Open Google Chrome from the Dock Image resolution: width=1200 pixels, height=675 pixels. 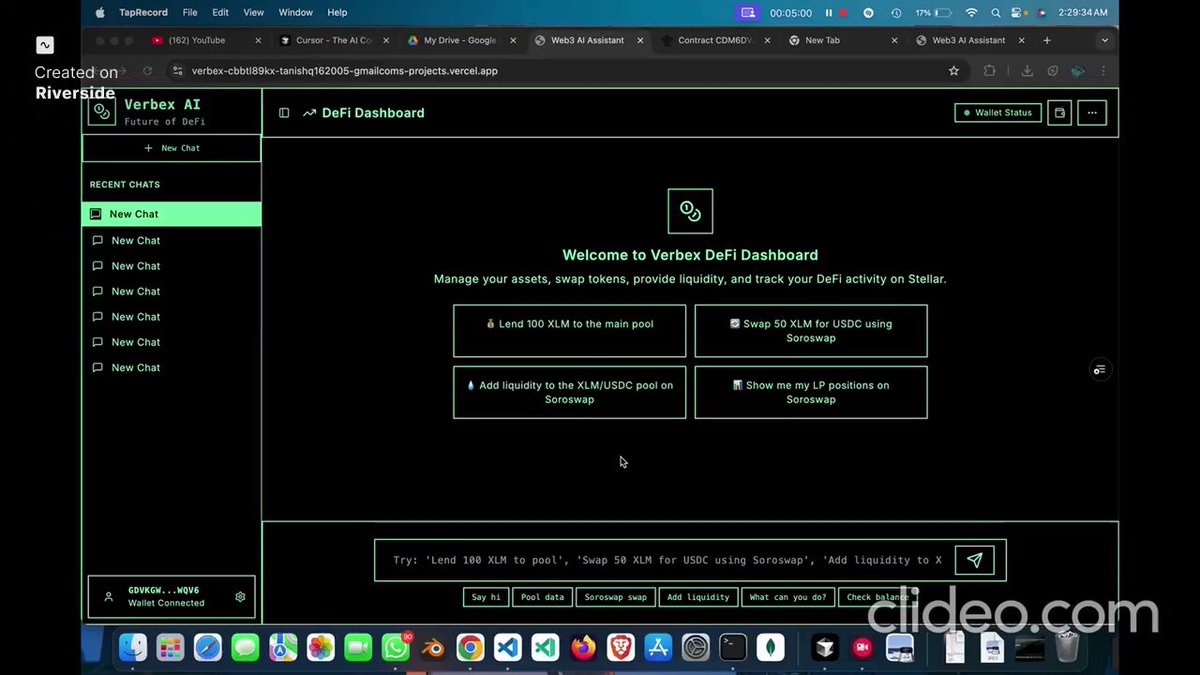coord(470,648)
